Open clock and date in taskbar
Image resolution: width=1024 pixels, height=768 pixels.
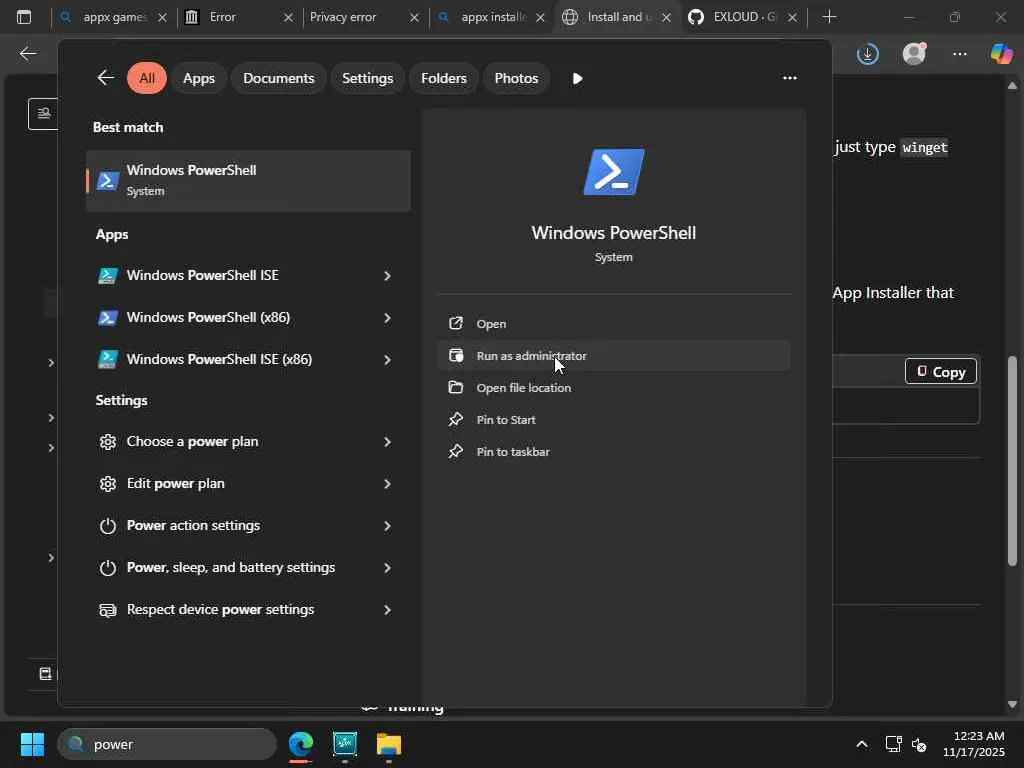974,744
